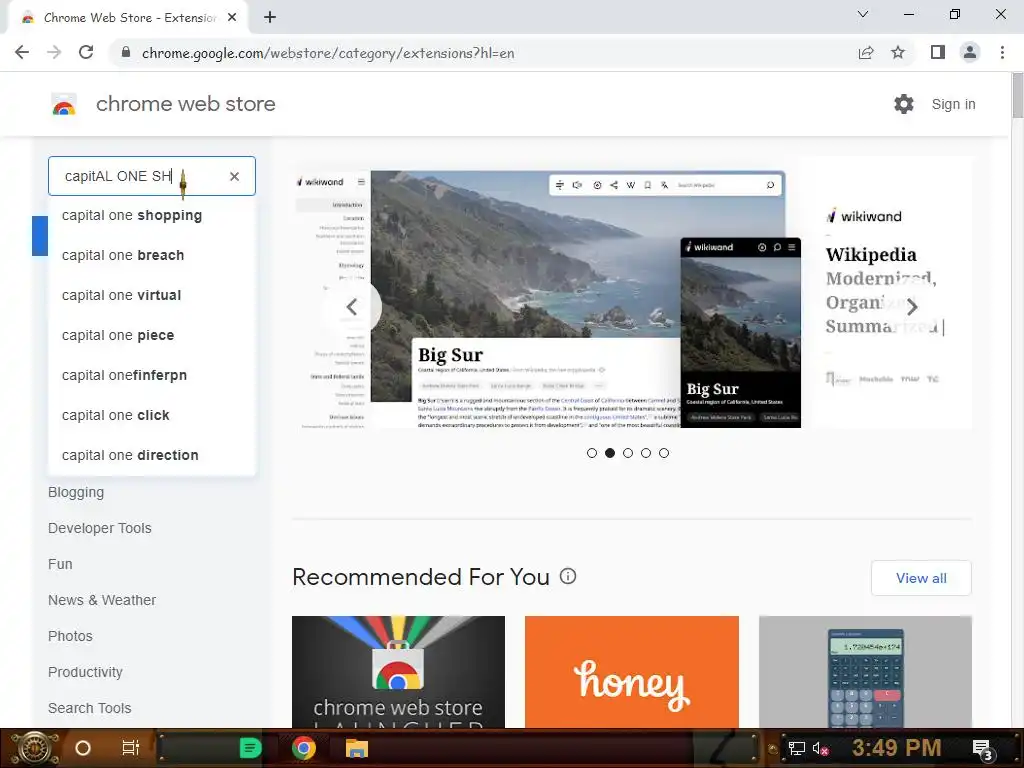This screenshot has width=1024, height=768.
Task: Open the 3:49 PM taskbar clock
Action: 896,748
